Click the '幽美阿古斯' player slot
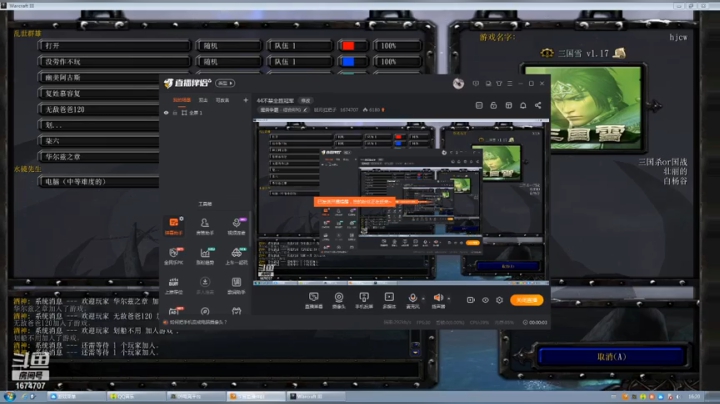 pyautogui.click(x=99, y=78)
